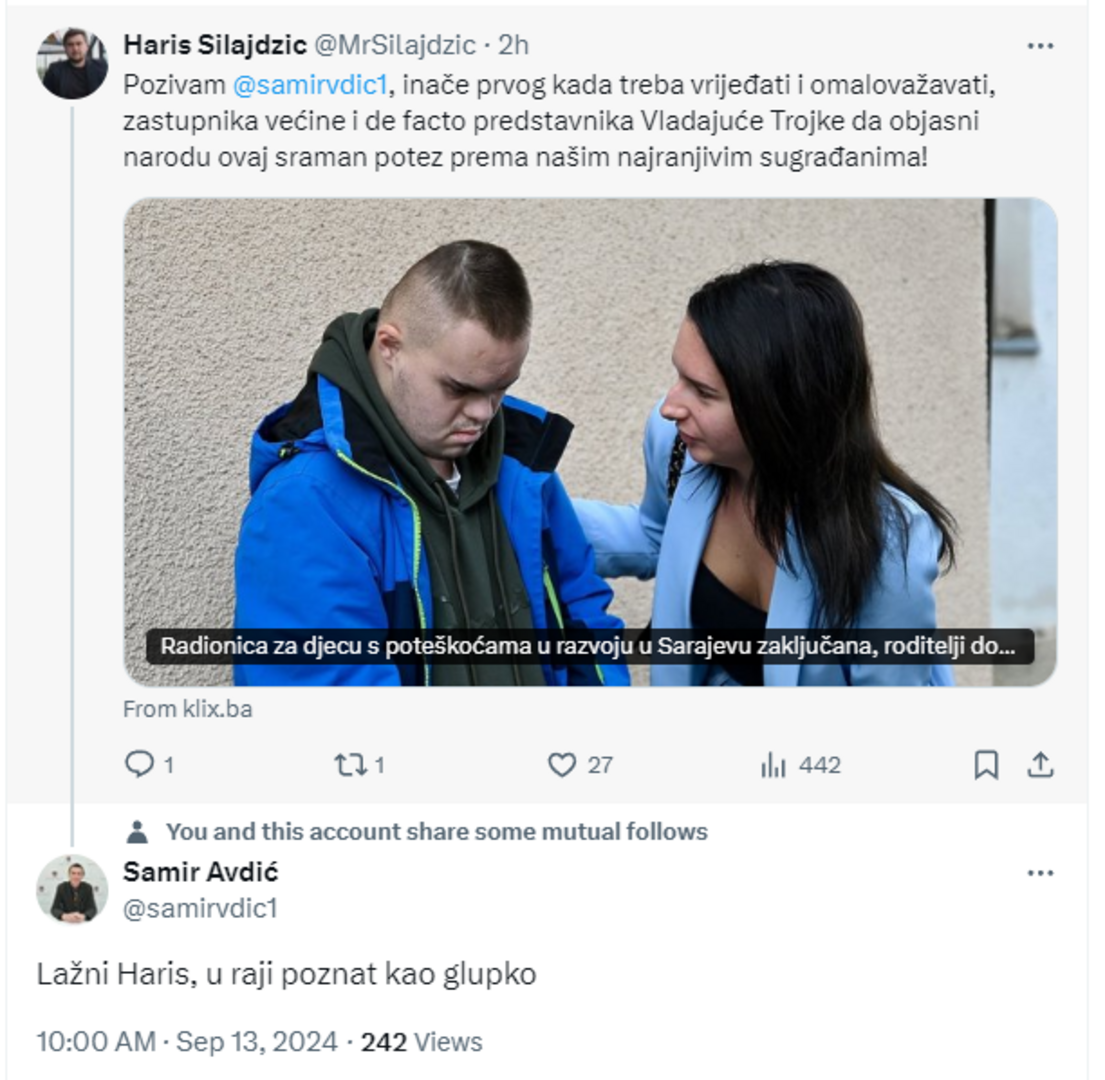Click the @samirvdic1 handle under Samir Avdić
Screen dimensions: 1105x1080
(x=200, y=909)
